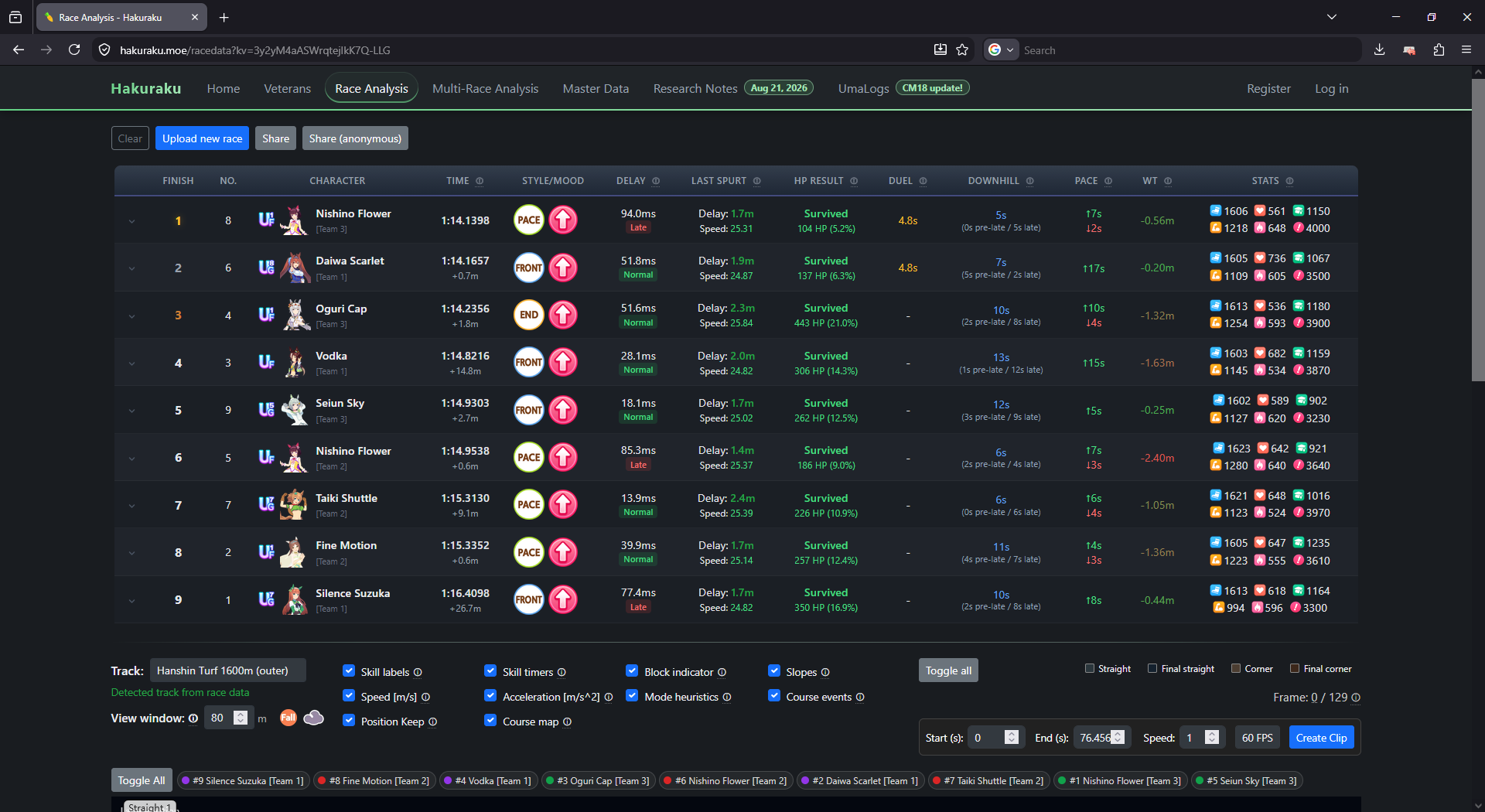Disable the Skill labels checkbox
Screen dimensions: 1485x812
(x=349, y=671)
